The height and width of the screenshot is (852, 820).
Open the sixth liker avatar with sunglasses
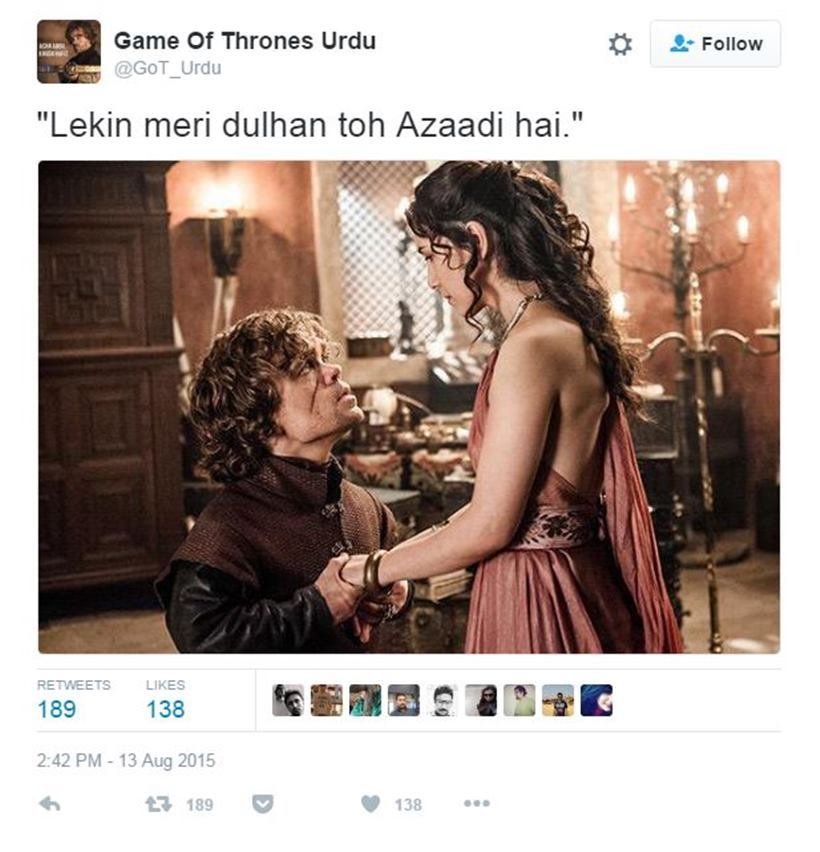tap(481, 700)
